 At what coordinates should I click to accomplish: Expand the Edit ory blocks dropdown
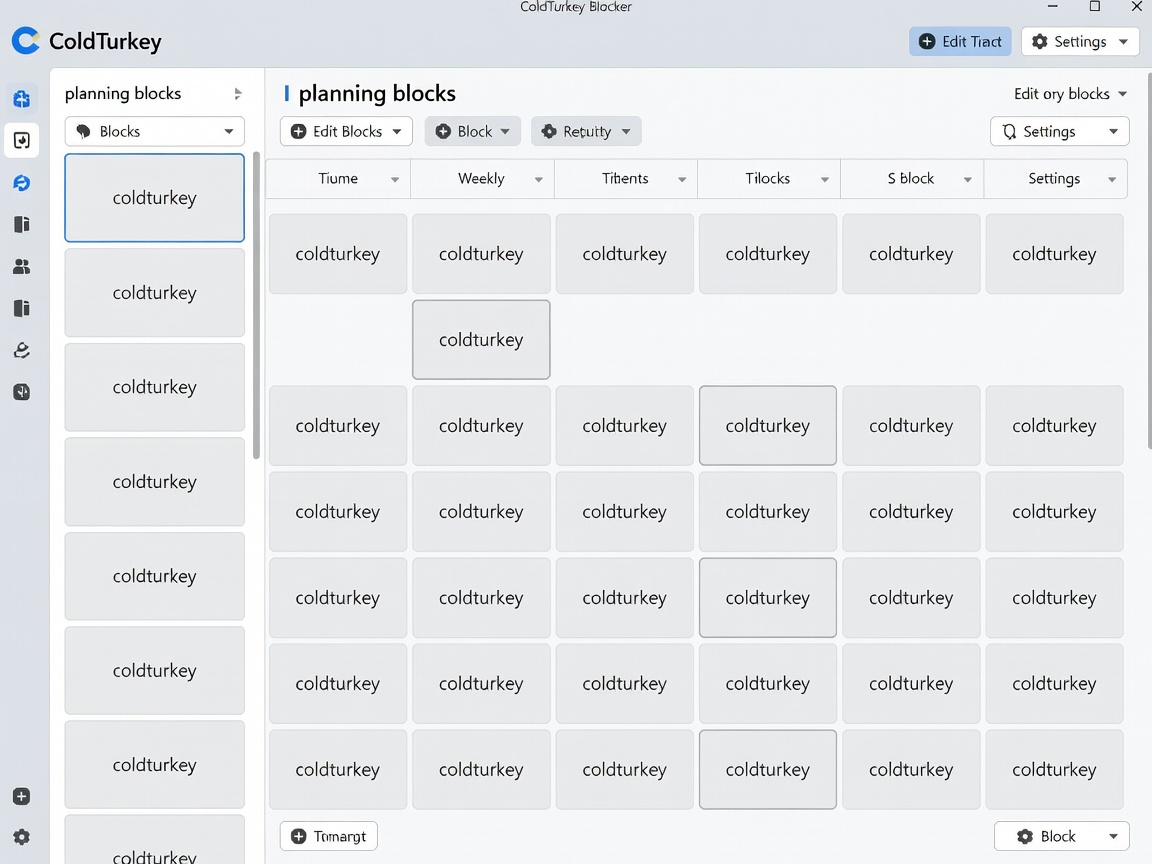pyautogui.click(x=1070, y=94)
